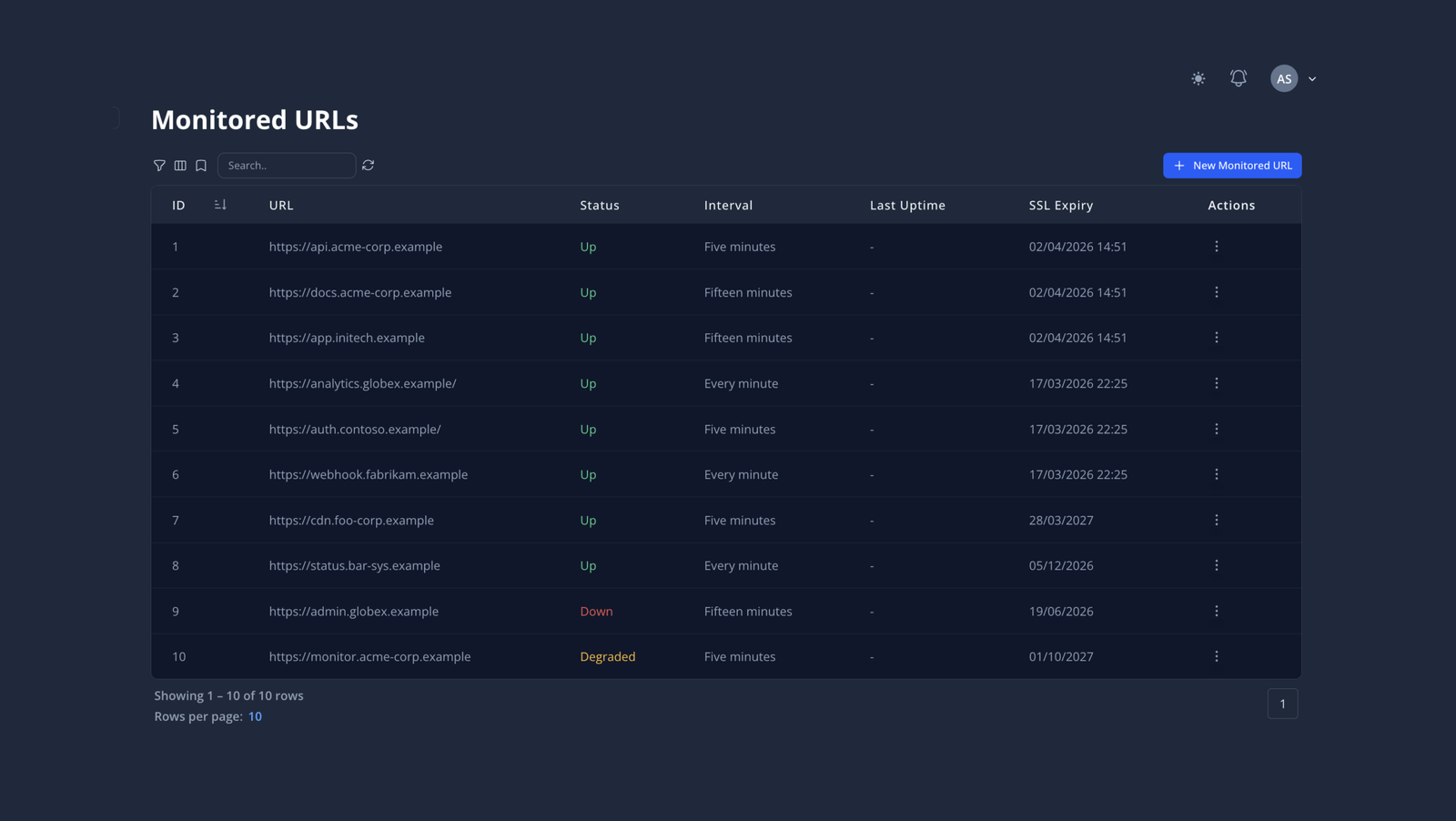Viewport: 1456px width, 821px height.
Task: Open actions menu for monitor.acme-corp row
Action: click(1217, 656)
